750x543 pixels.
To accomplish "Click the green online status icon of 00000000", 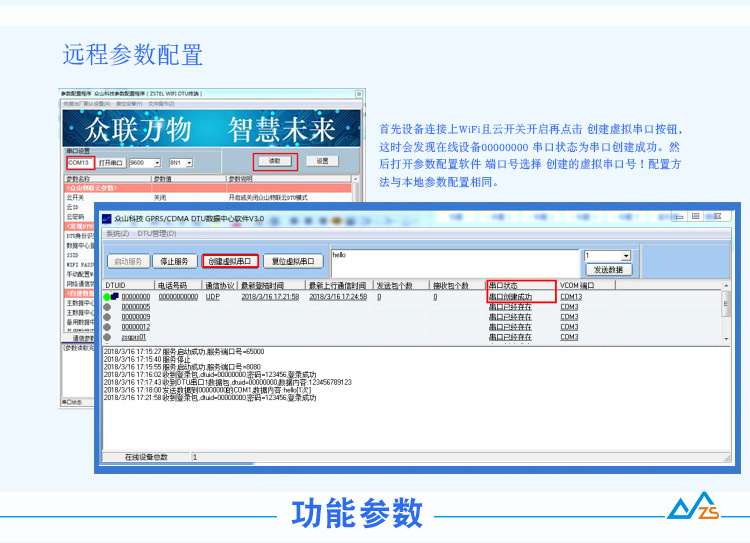I will tap(107, 297).
